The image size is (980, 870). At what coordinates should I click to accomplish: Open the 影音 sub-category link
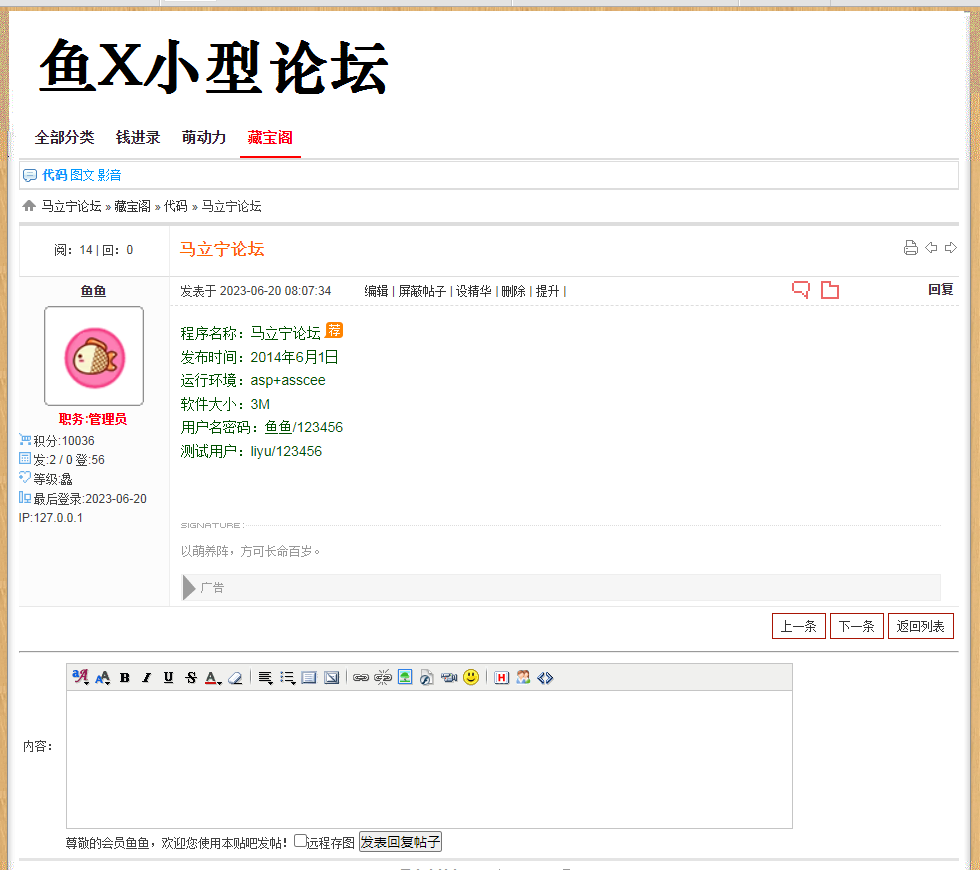(109, 175)
